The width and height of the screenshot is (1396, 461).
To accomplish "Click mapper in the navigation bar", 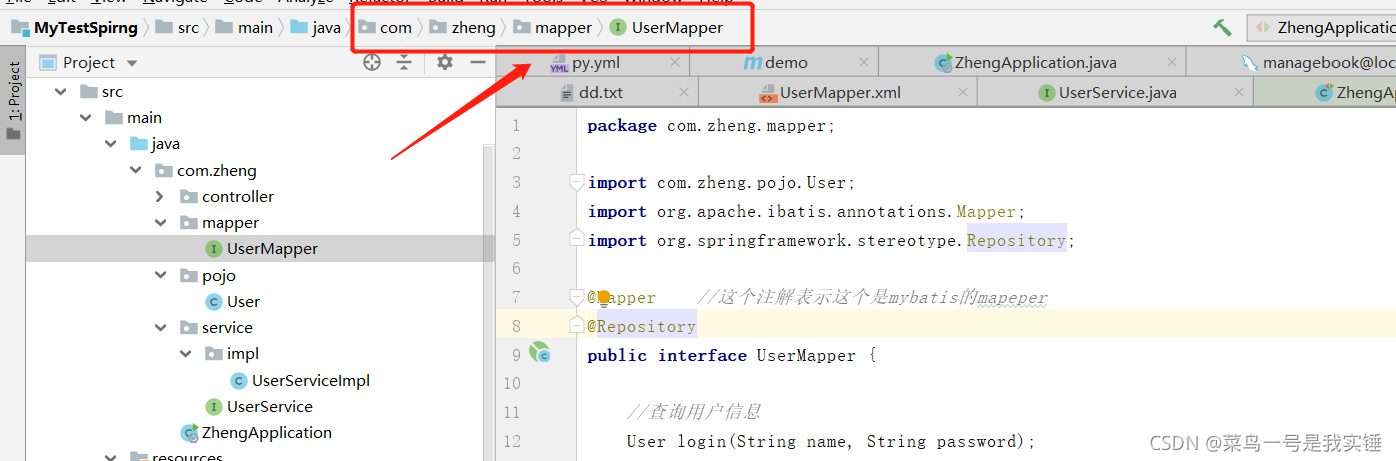I will pos(553,28).
